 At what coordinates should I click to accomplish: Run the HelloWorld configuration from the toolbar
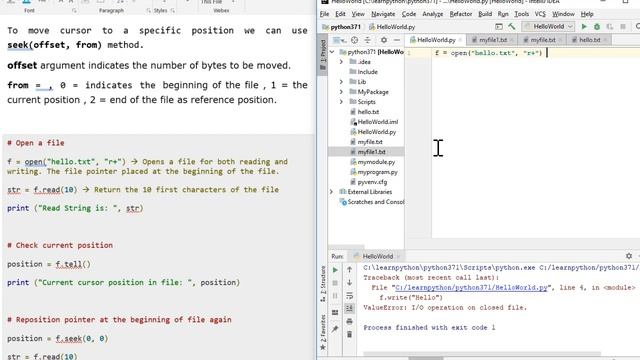pyautogui.click(x=584, y=27)
